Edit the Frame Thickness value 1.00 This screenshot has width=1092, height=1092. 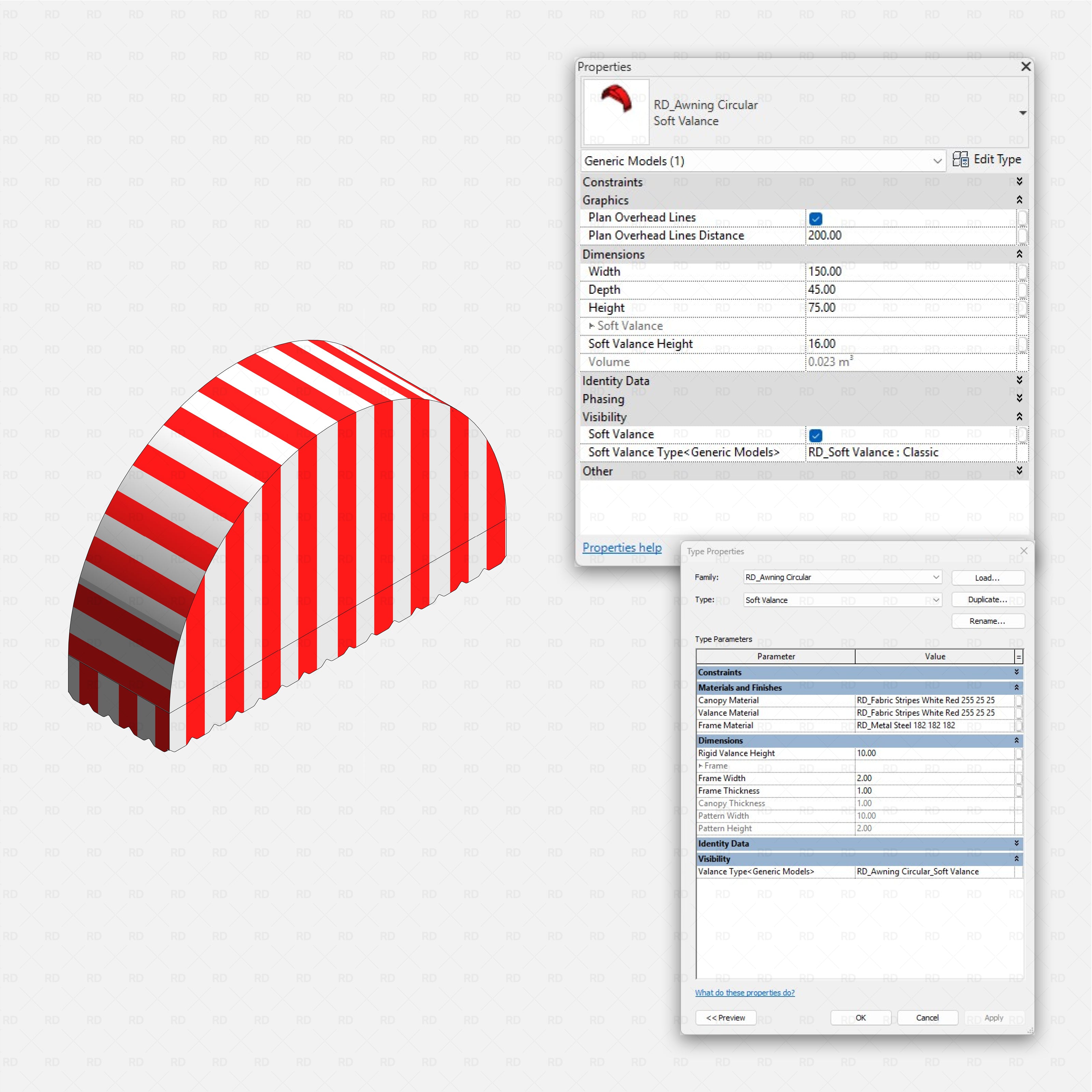coord(935,791)
